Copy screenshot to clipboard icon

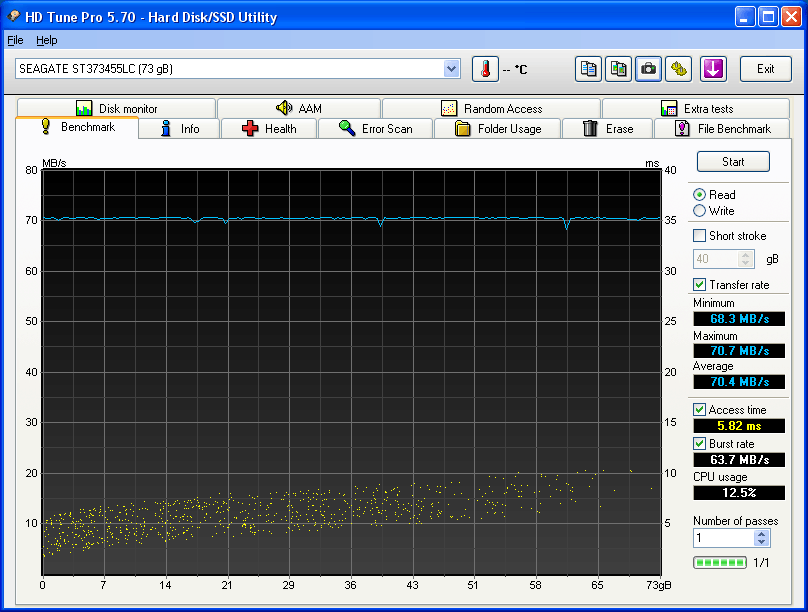click(x=619, y=69)
